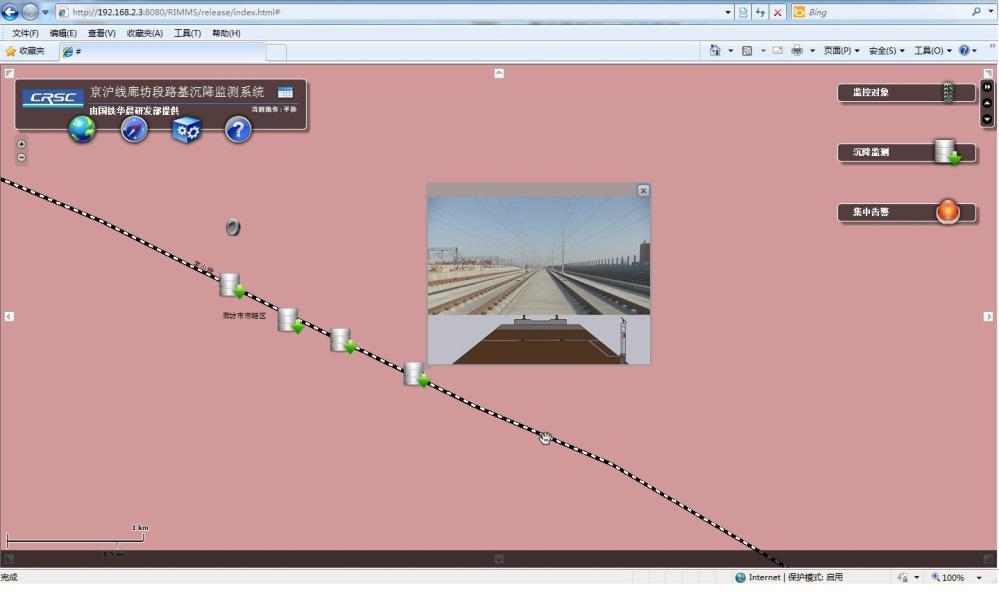Expand the 安全(S) dropdown menu
This screenshot has height=599, width=999.
point(885,50)
